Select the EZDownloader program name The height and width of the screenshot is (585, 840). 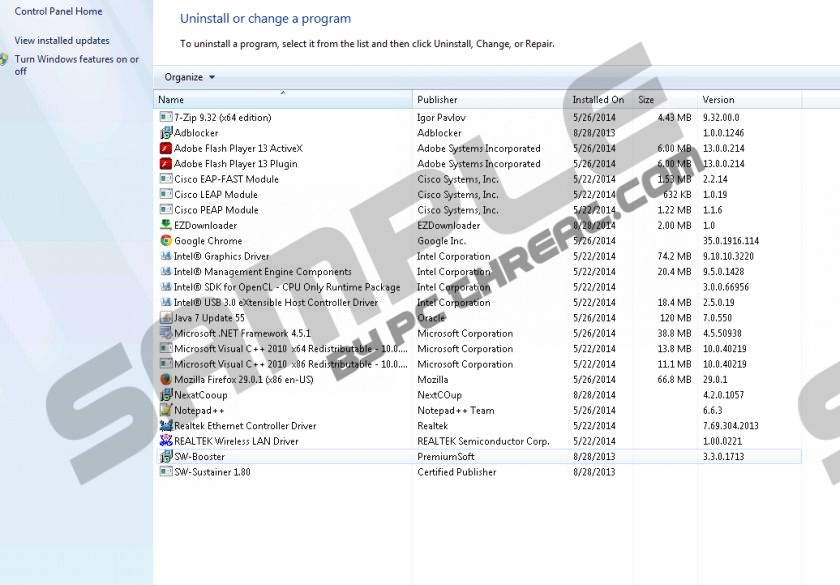click(x=205, y=226)
